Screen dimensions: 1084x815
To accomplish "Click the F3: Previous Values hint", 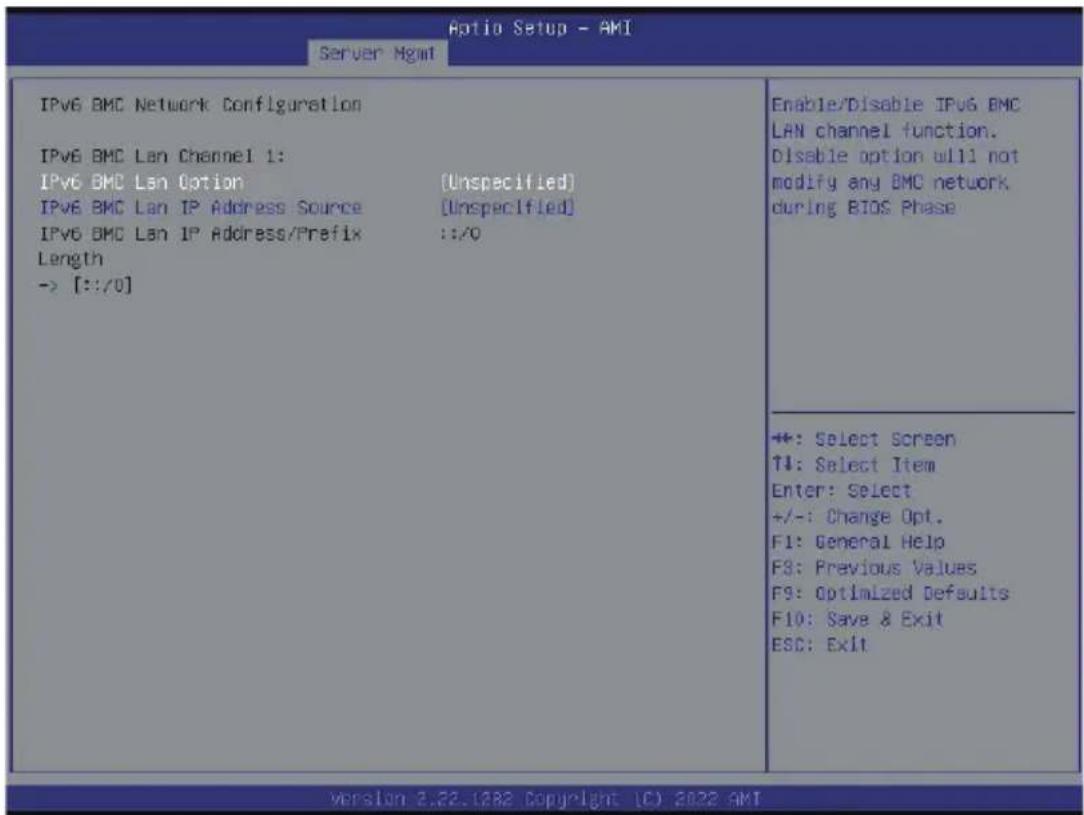I will point(874,568).
